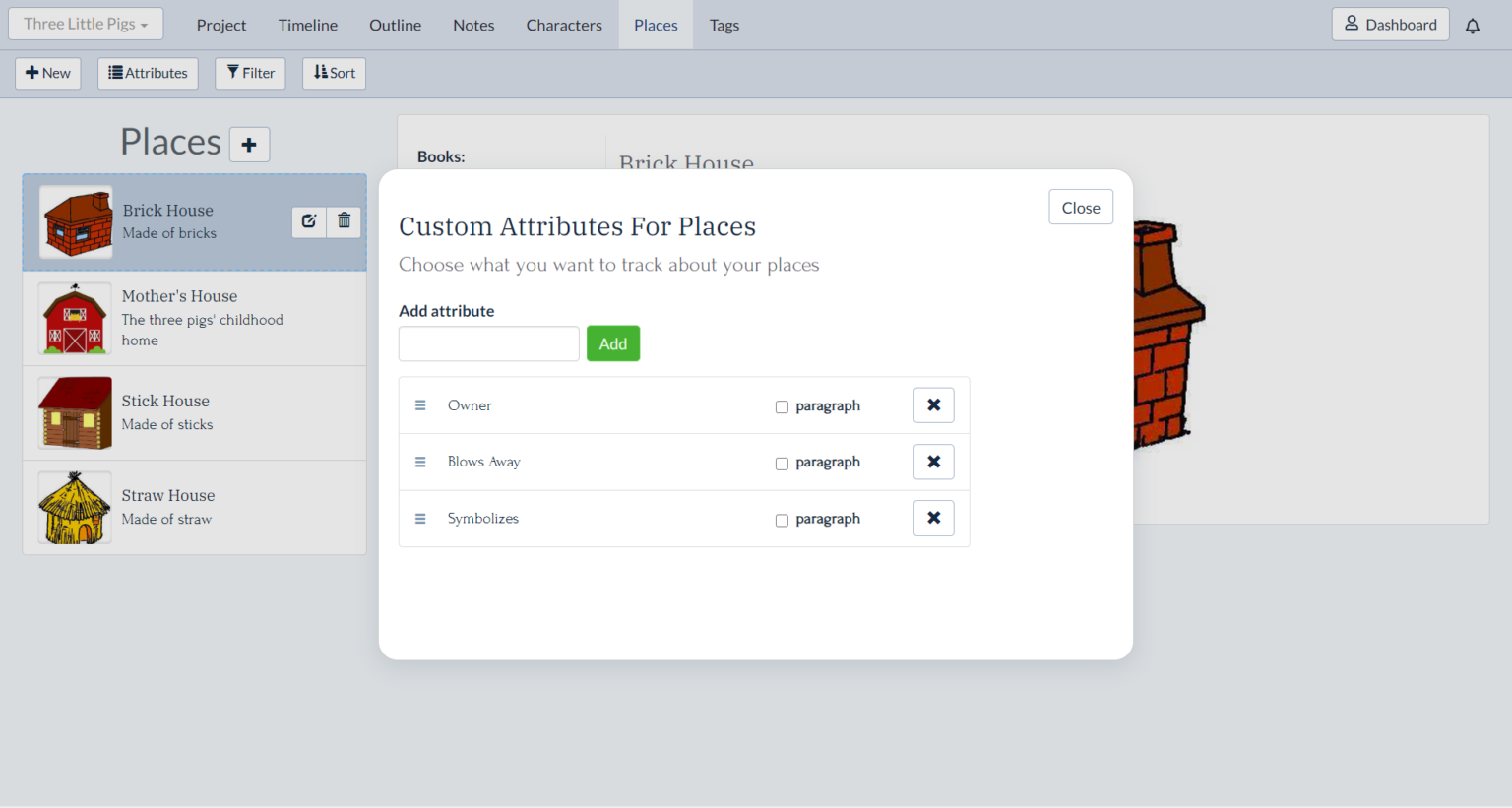The image size is (1512, 808).
Task: Grab the drag handle for Owner
Action: [x=420, y=405]
